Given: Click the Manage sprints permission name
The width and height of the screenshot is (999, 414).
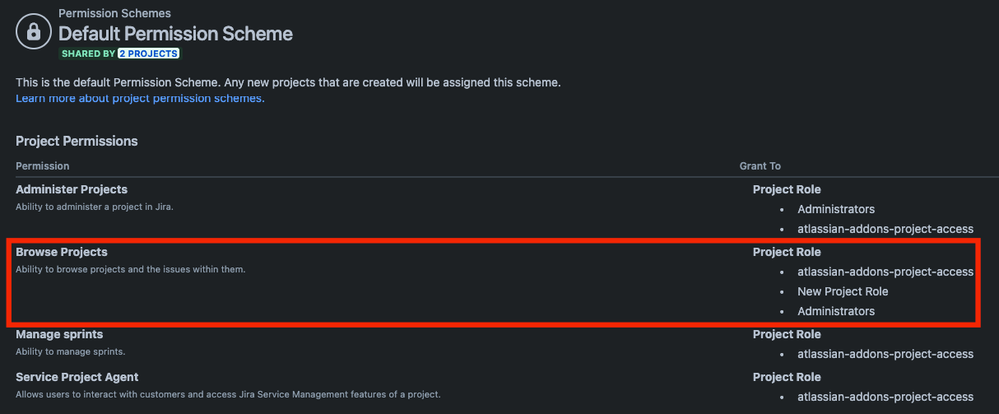Looking at the screenshot, I should click(59, 334).
